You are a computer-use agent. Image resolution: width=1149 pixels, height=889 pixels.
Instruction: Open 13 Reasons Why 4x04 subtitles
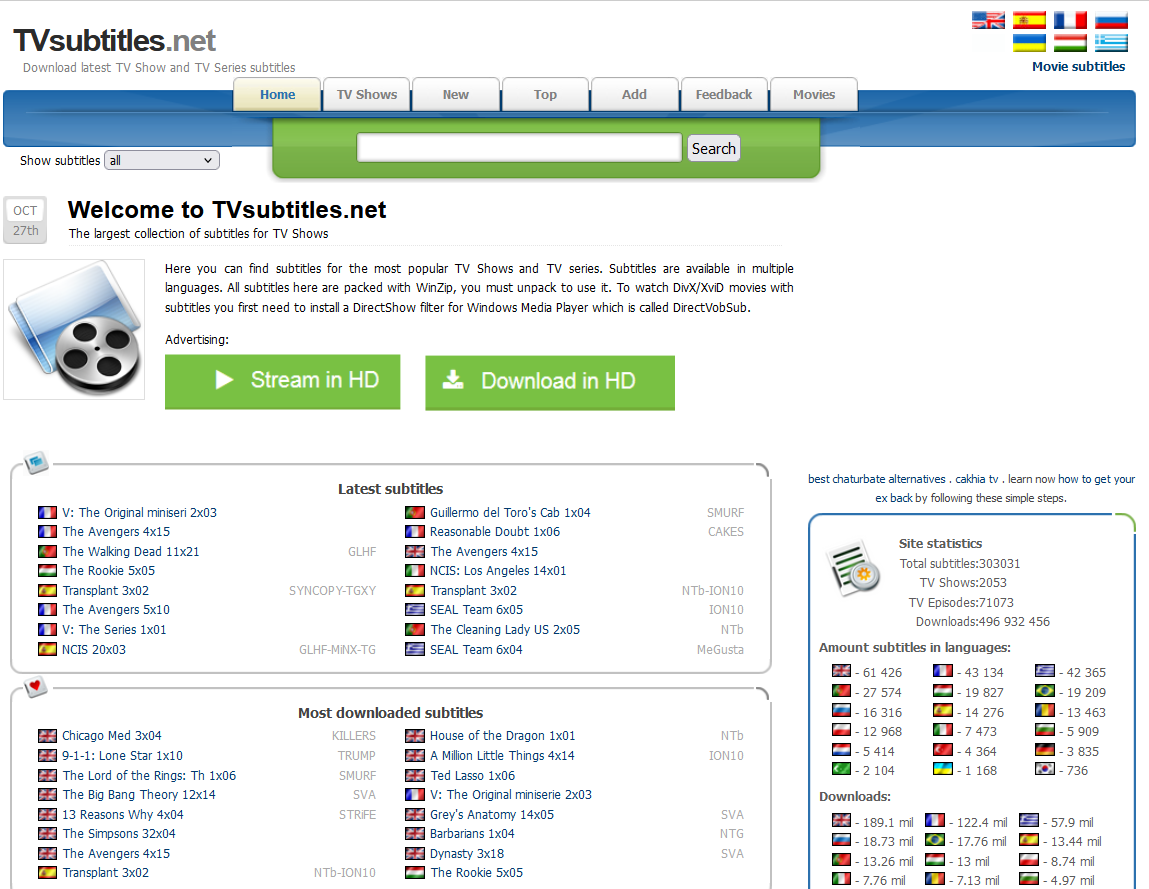122,814
